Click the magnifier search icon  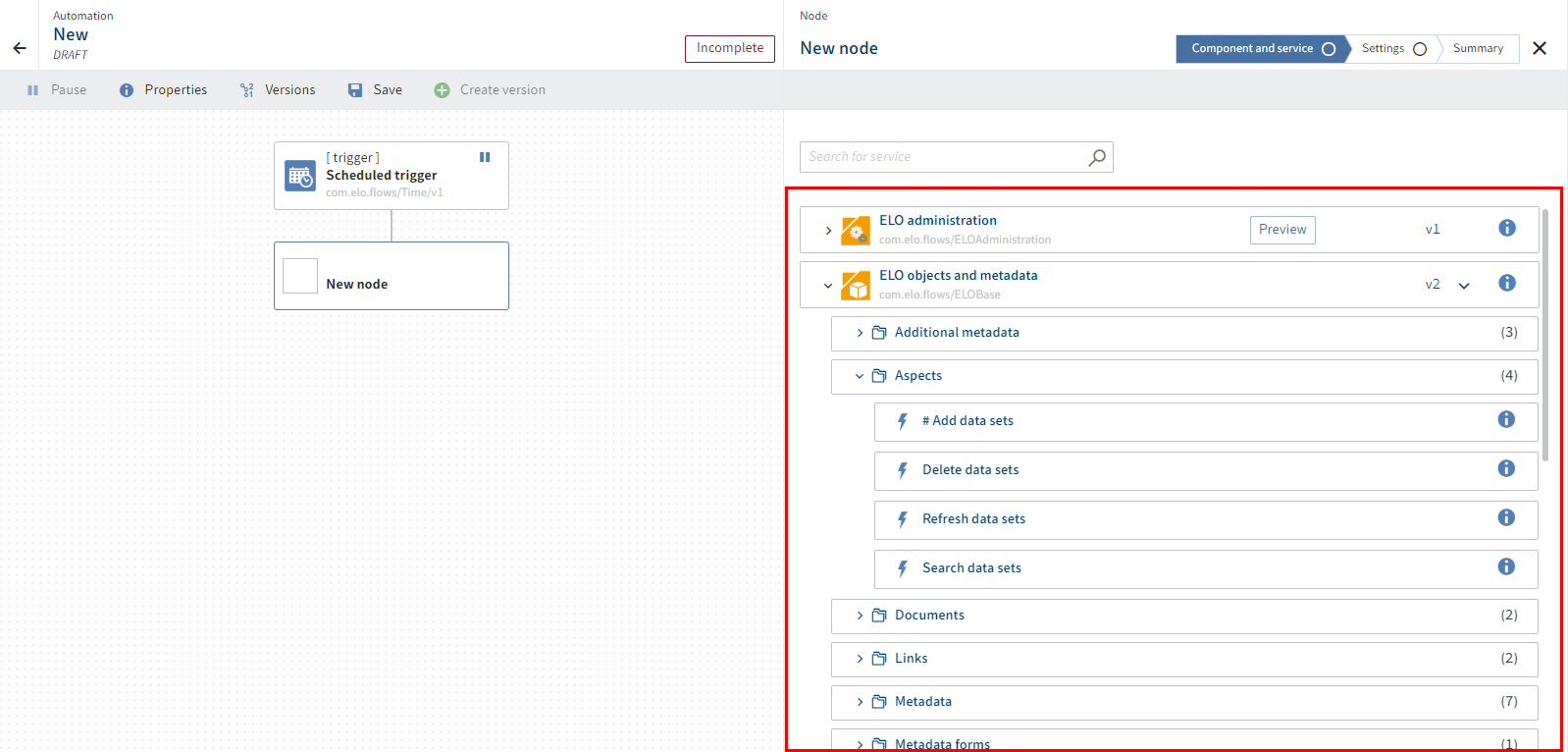pyautogui.click(x=1097, y=157)
